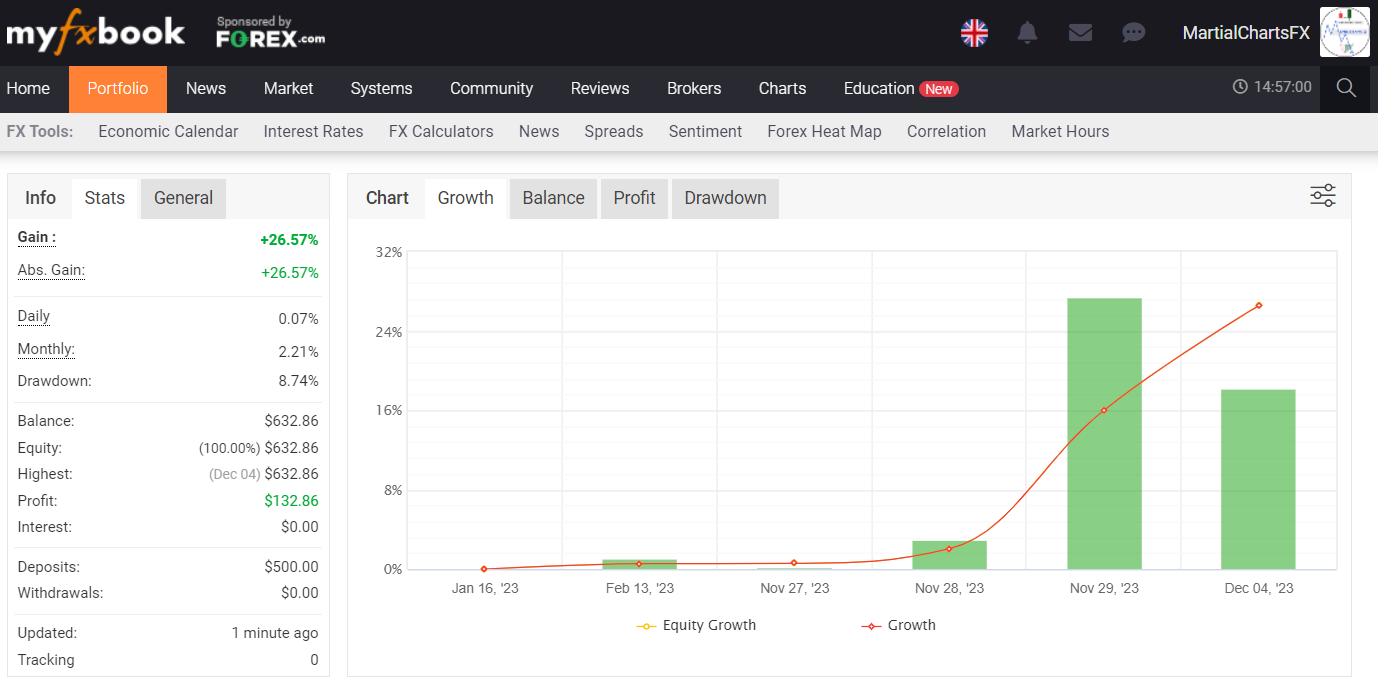The image size is (1378, 688).
Task: Open the messages envelope icon
Action: [x=1080, y=33]
